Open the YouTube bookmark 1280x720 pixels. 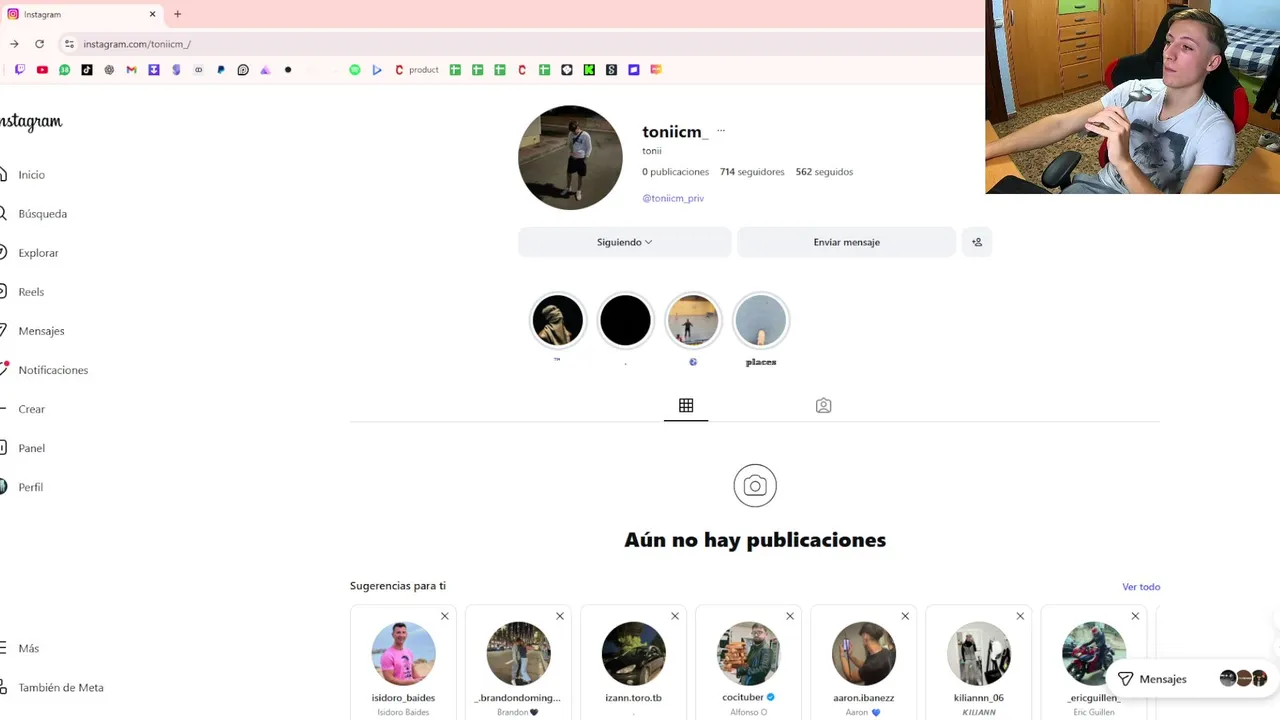[42, 70]
